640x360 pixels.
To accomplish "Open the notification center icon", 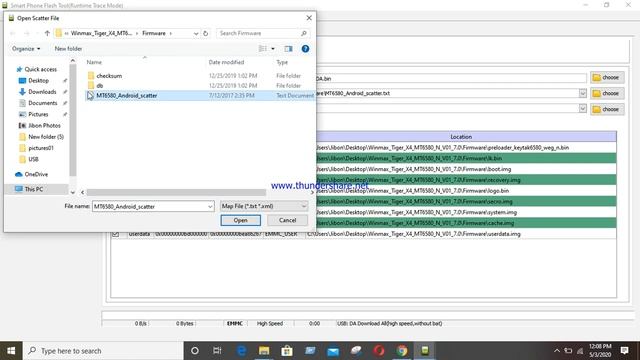I will point(624,351).
